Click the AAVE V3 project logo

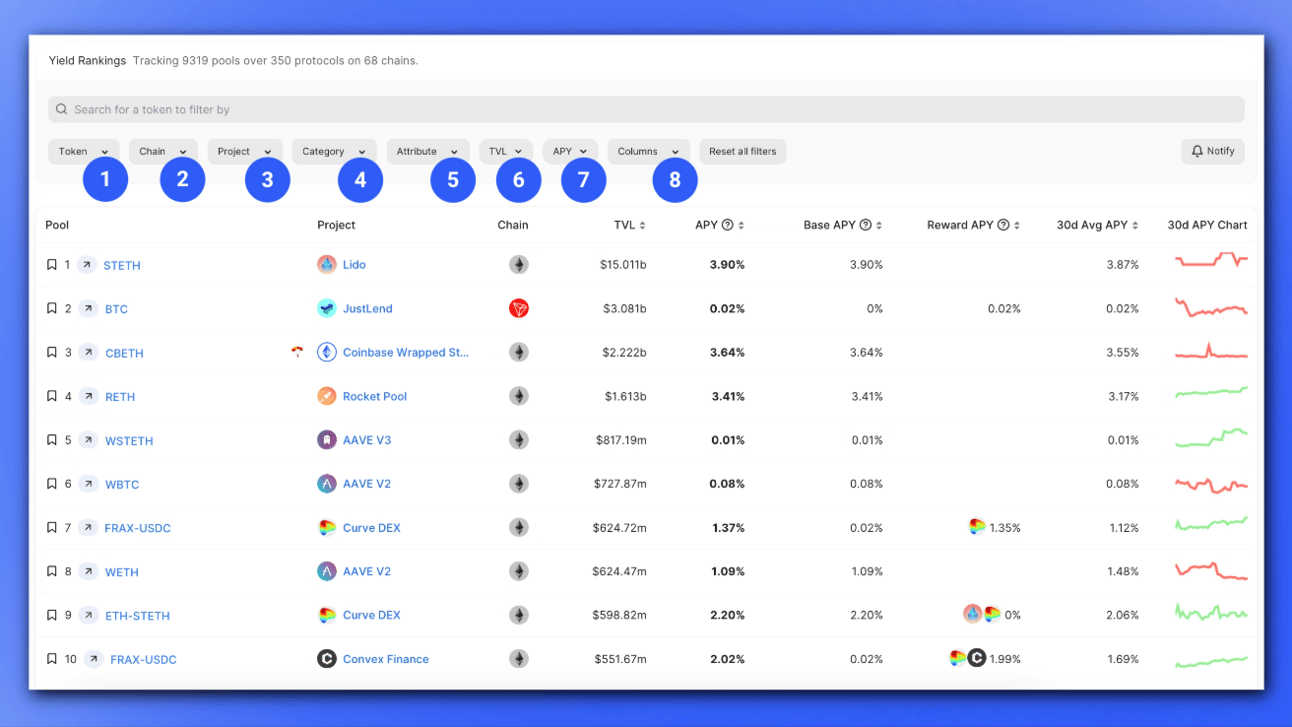326,440
